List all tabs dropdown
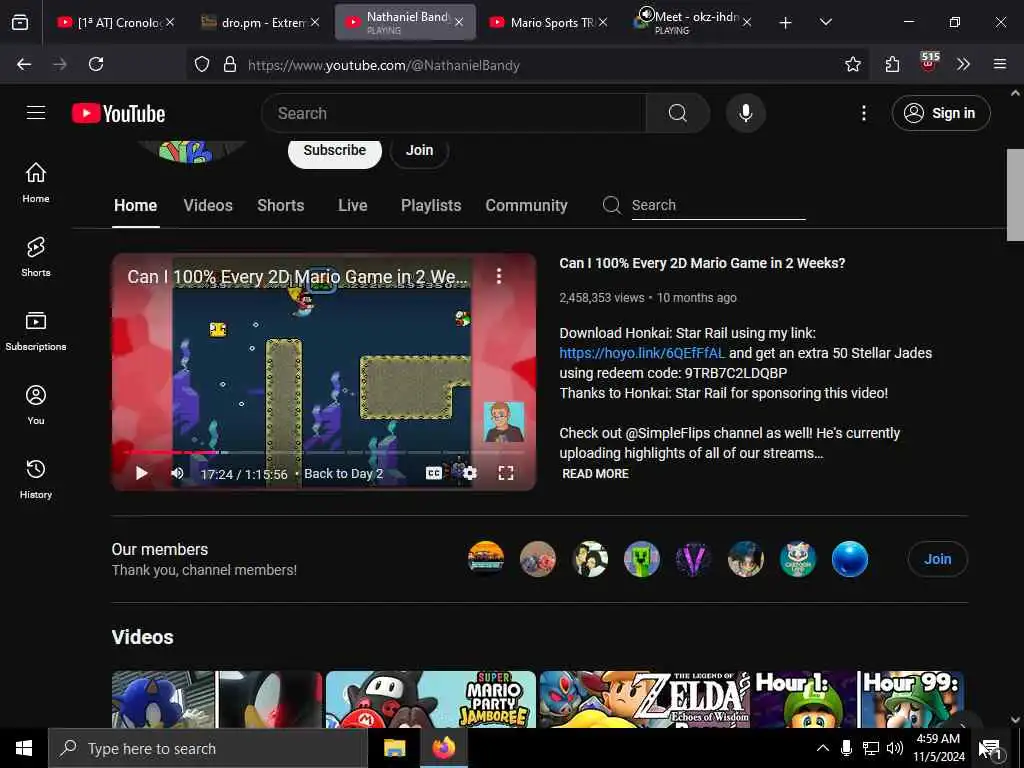 [x=825, y=22]
